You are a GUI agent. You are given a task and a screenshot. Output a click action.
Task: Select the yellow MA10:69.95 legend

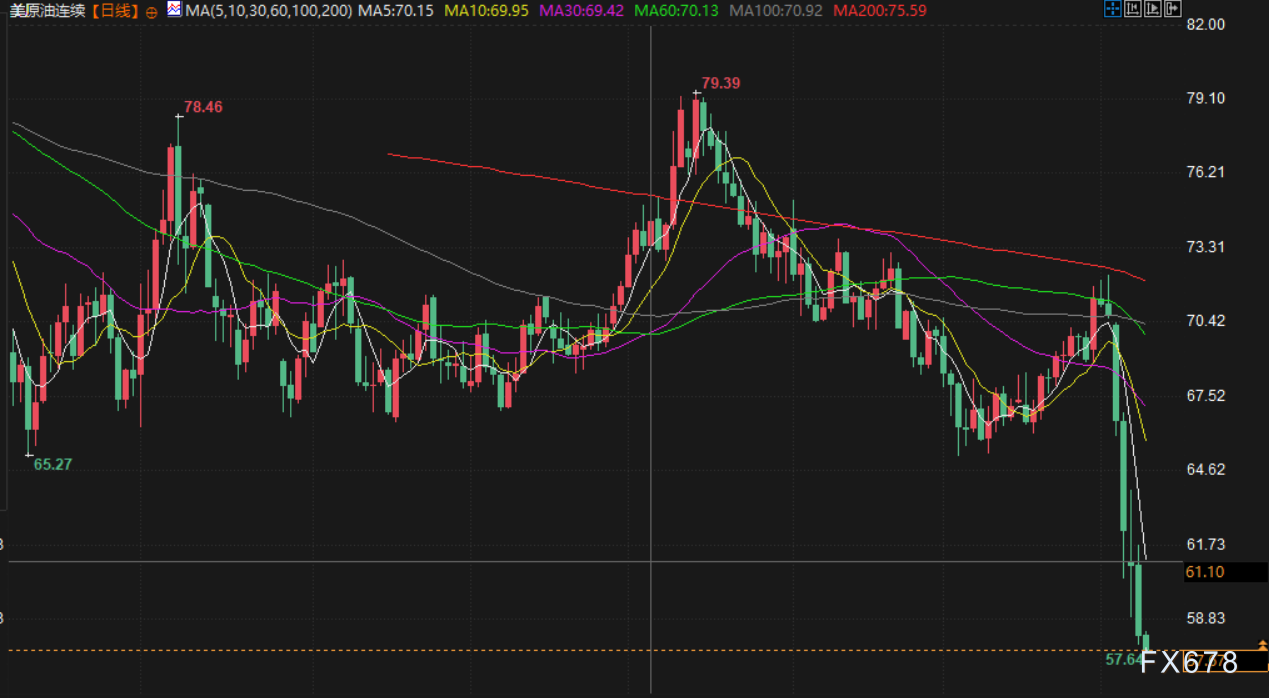pos(487,11)
